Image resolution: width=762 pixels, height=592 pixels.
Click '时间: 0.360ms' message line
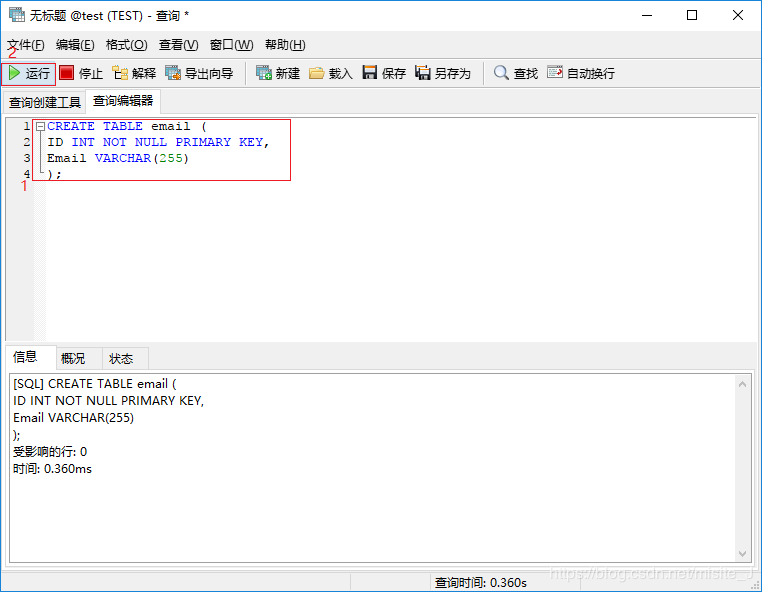click(52, 469)
